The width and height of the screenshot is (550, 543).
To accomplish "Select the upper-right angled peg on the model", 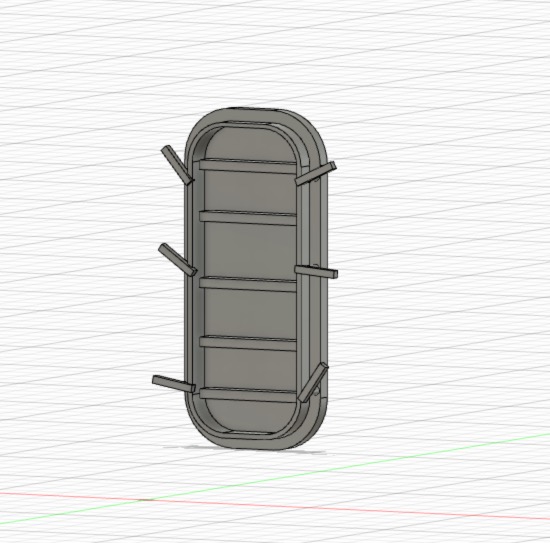I will coord(316,173).
